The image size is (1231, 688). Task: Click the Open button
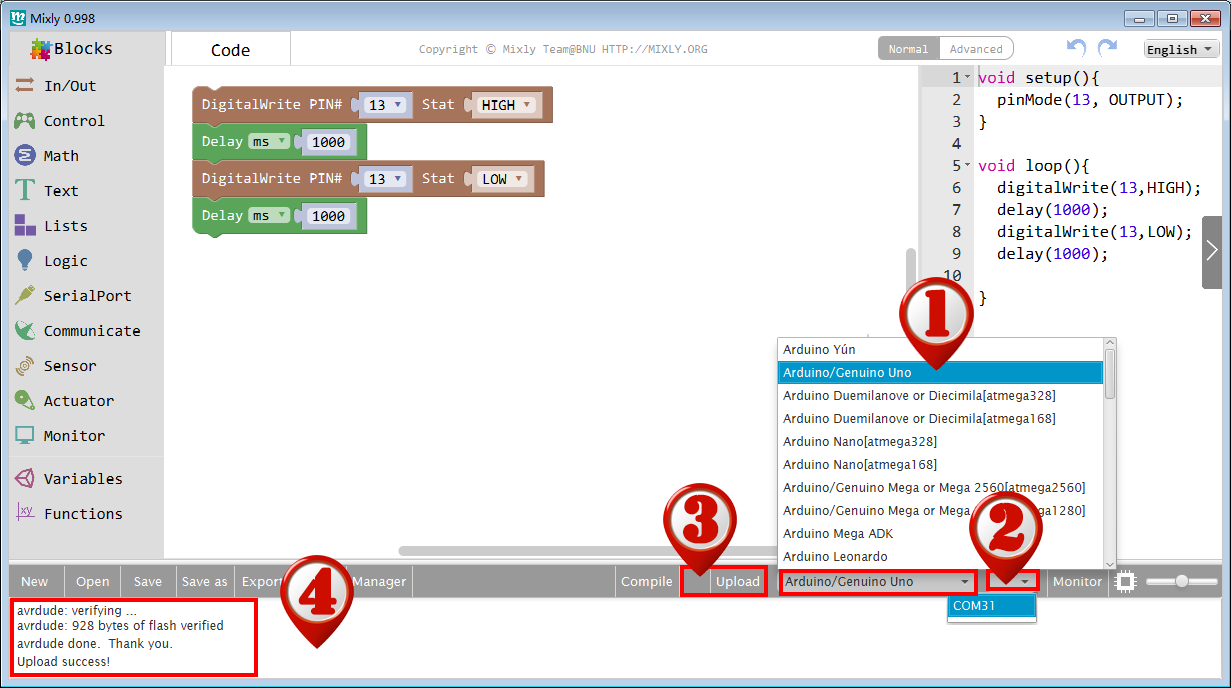(x=93, y=582)
